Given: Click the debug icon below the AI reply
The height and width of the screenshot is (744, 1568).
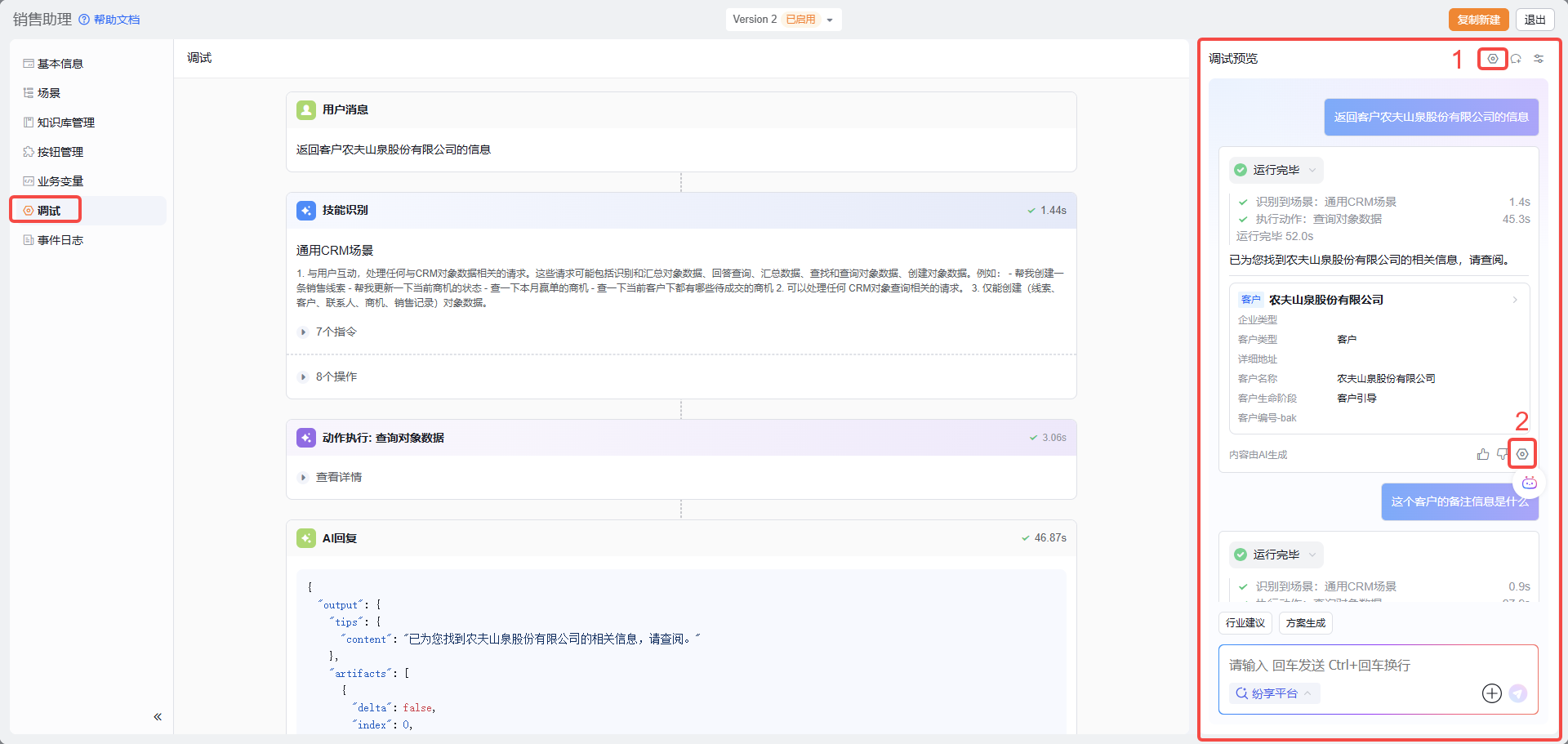Looking at the screenshot, I should 1522,454.
